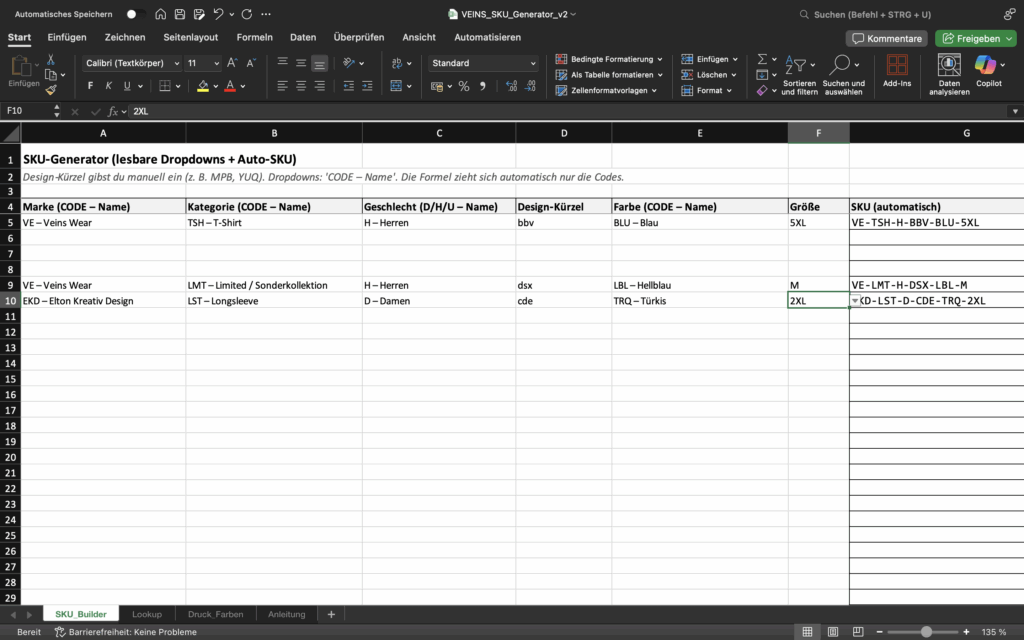The image size is (1024, 640).
Task: Click the Kommentare button
Action: point(887,38)
